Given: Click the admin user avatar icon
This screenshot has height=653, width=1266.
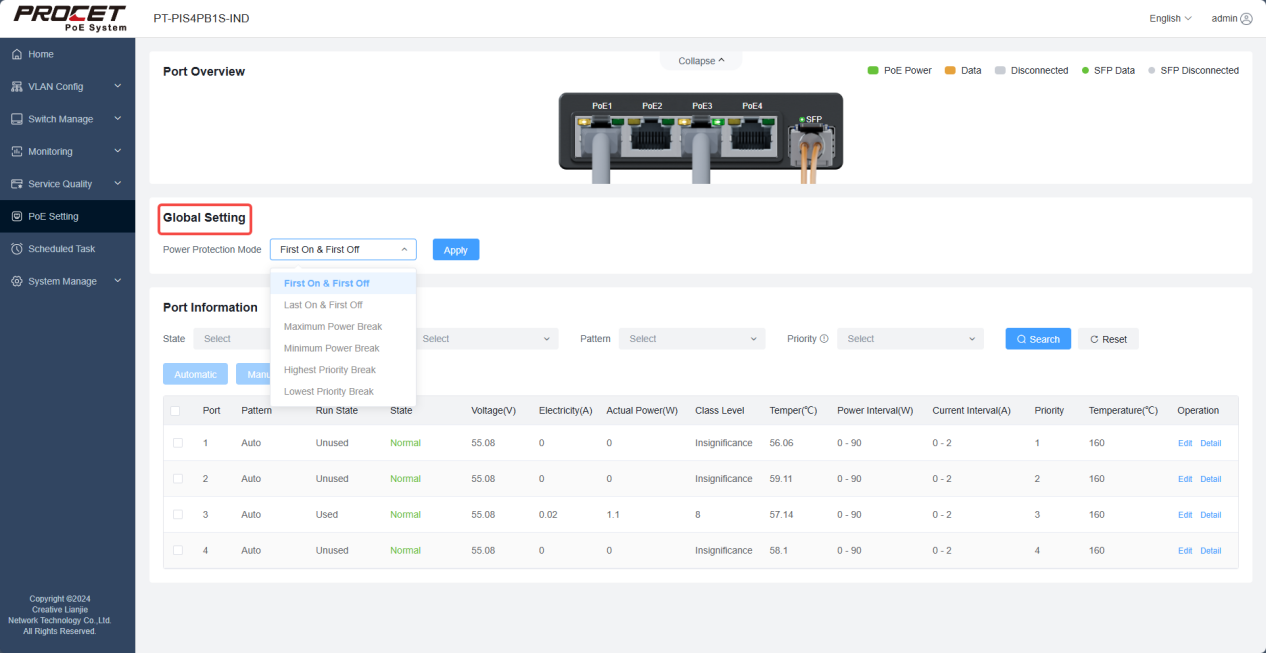Looking at the screenshot, I should (x=1246, y=19).
